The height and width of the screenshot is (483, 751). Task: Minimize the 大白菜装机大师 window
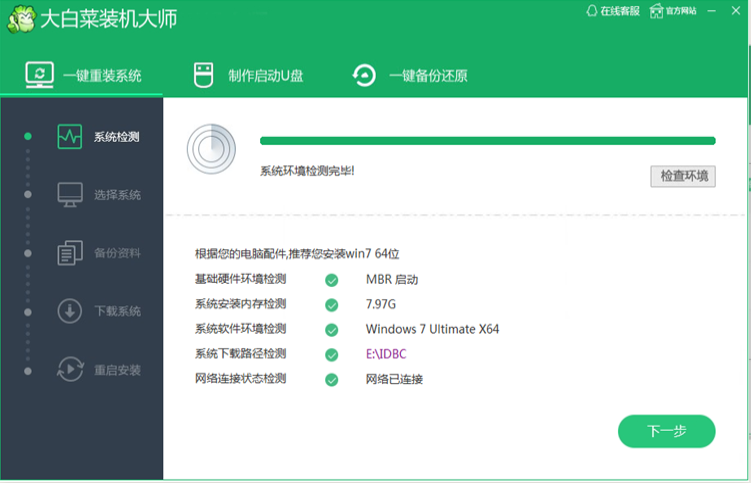tap(713, 11)
